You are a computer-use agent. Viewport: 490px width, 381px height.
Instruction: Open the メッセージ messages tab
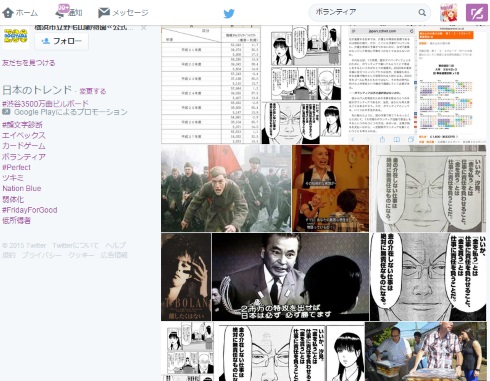[x=123, y=13]
